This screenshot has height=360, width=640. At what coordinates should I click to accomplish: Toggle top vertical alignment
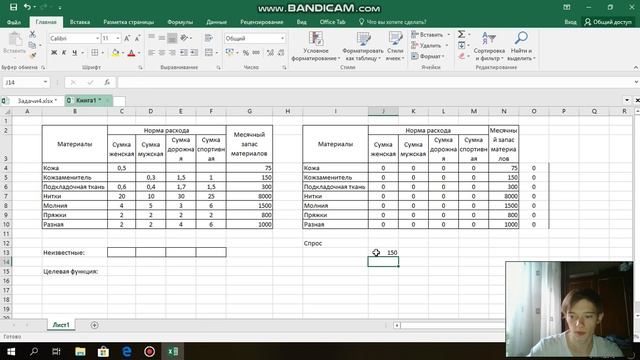(x=151, y=38)
